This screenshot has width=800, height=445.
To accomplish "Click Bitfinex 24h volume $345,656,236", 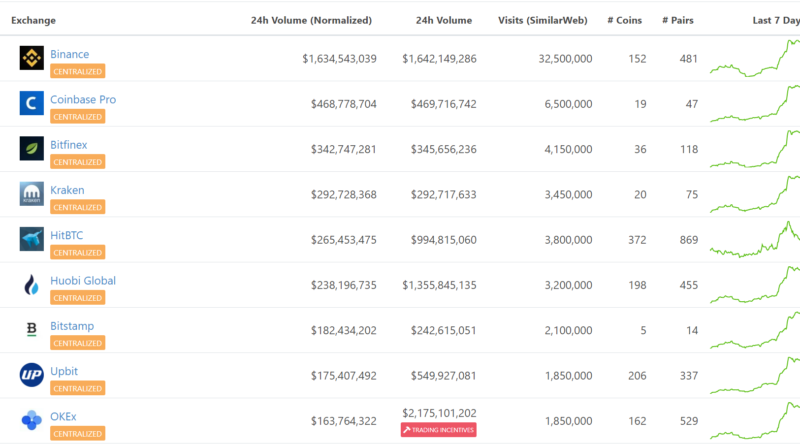I will coord(444,150).
